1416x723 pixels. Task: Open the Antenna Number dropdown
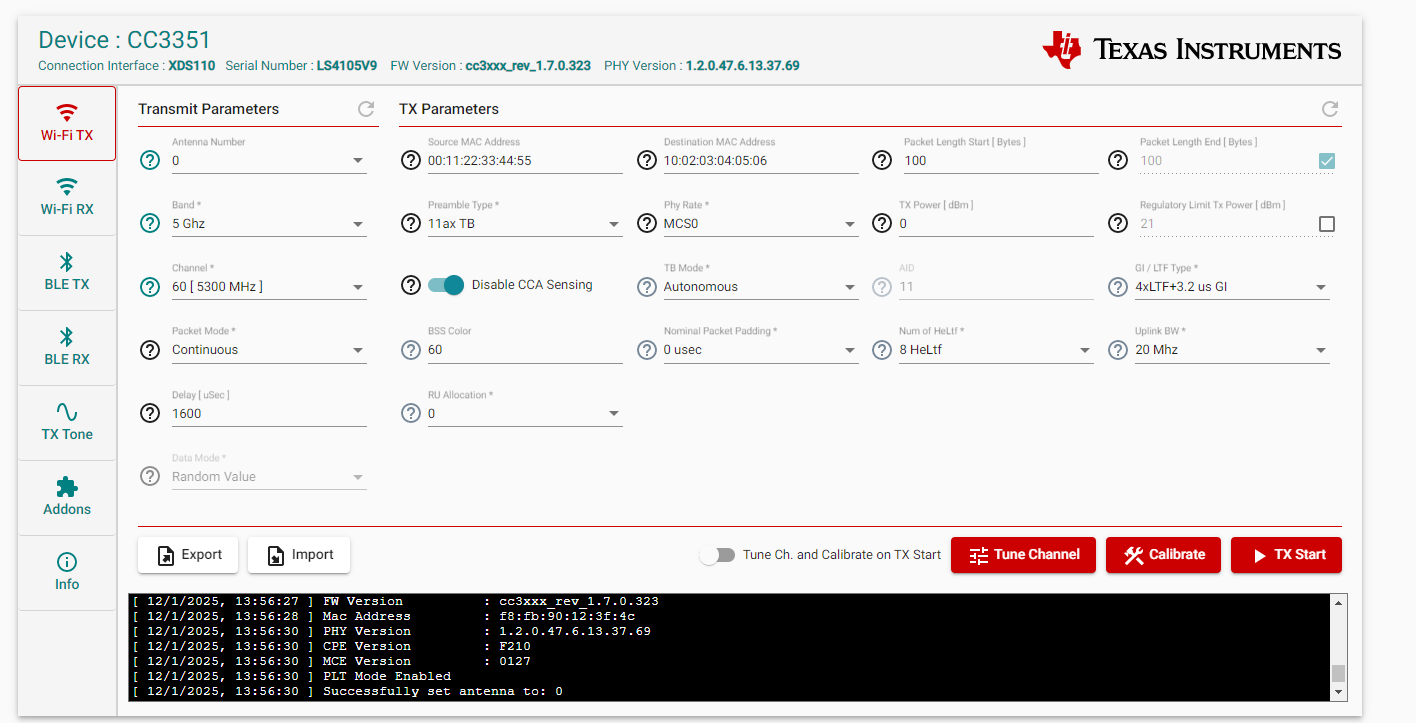pyautogui.click(x=269, y=160)
